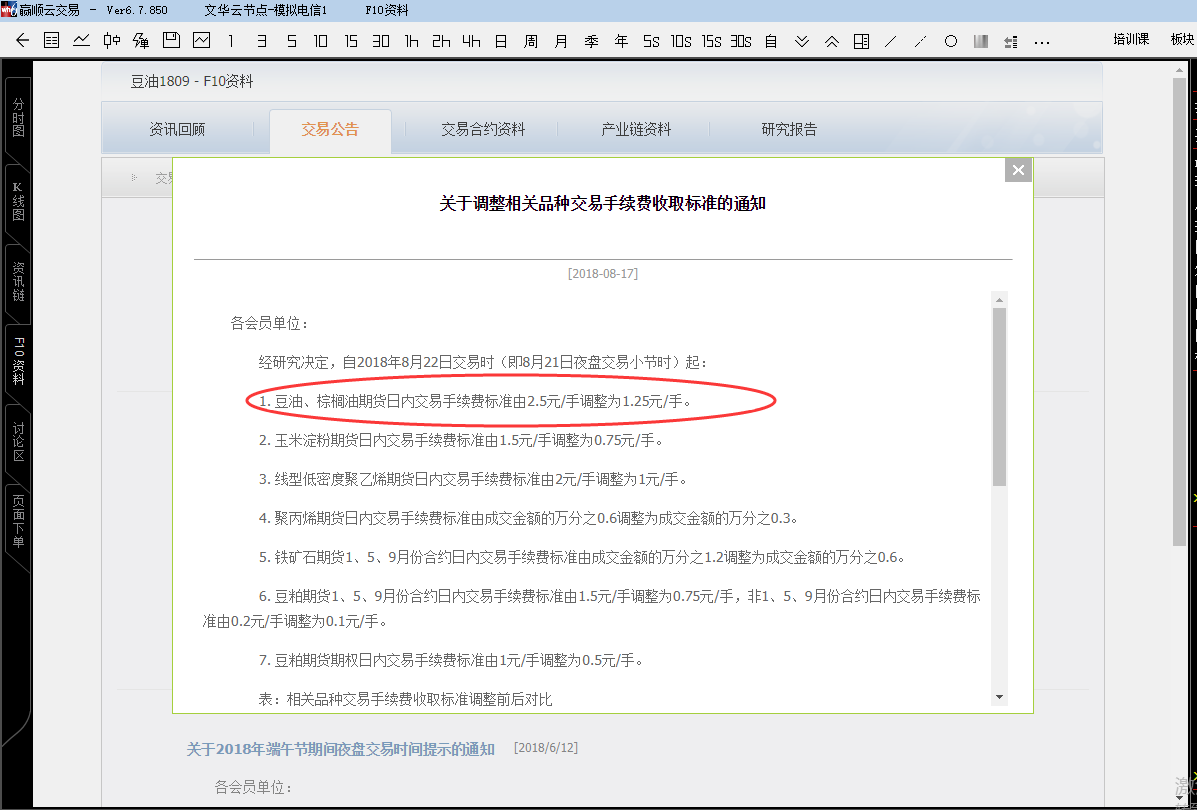Click the double chevron down icon
1197x810 pixels.
[801, 41]
